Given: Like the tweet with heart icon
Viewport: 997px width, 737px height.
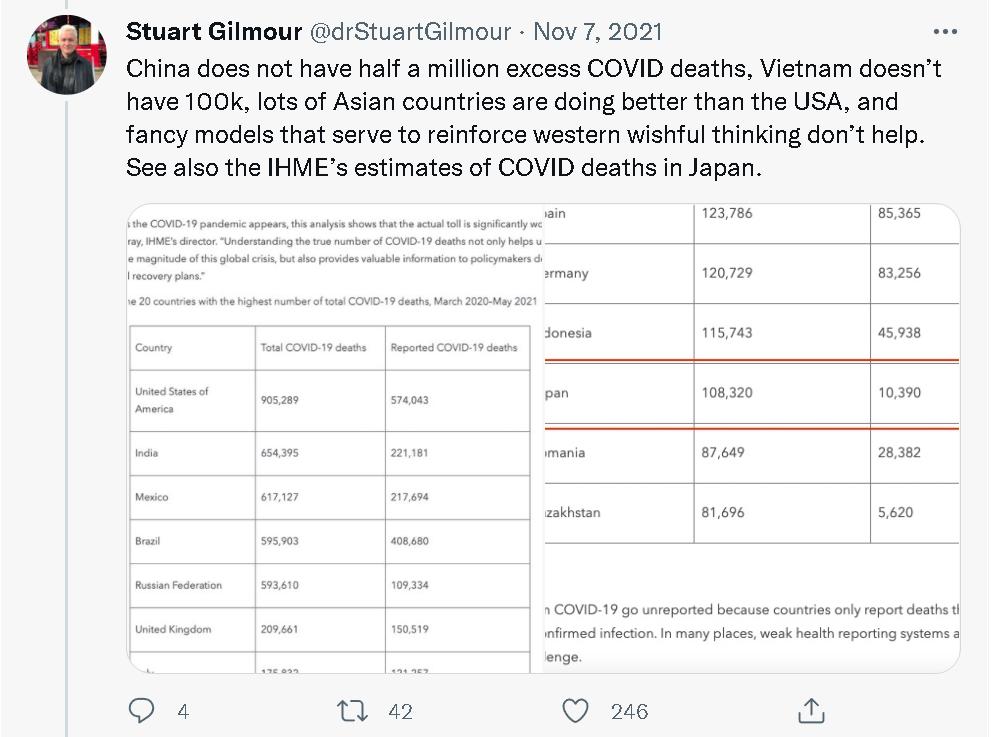Looking at the screenshot, I should (x=575, y=711).
